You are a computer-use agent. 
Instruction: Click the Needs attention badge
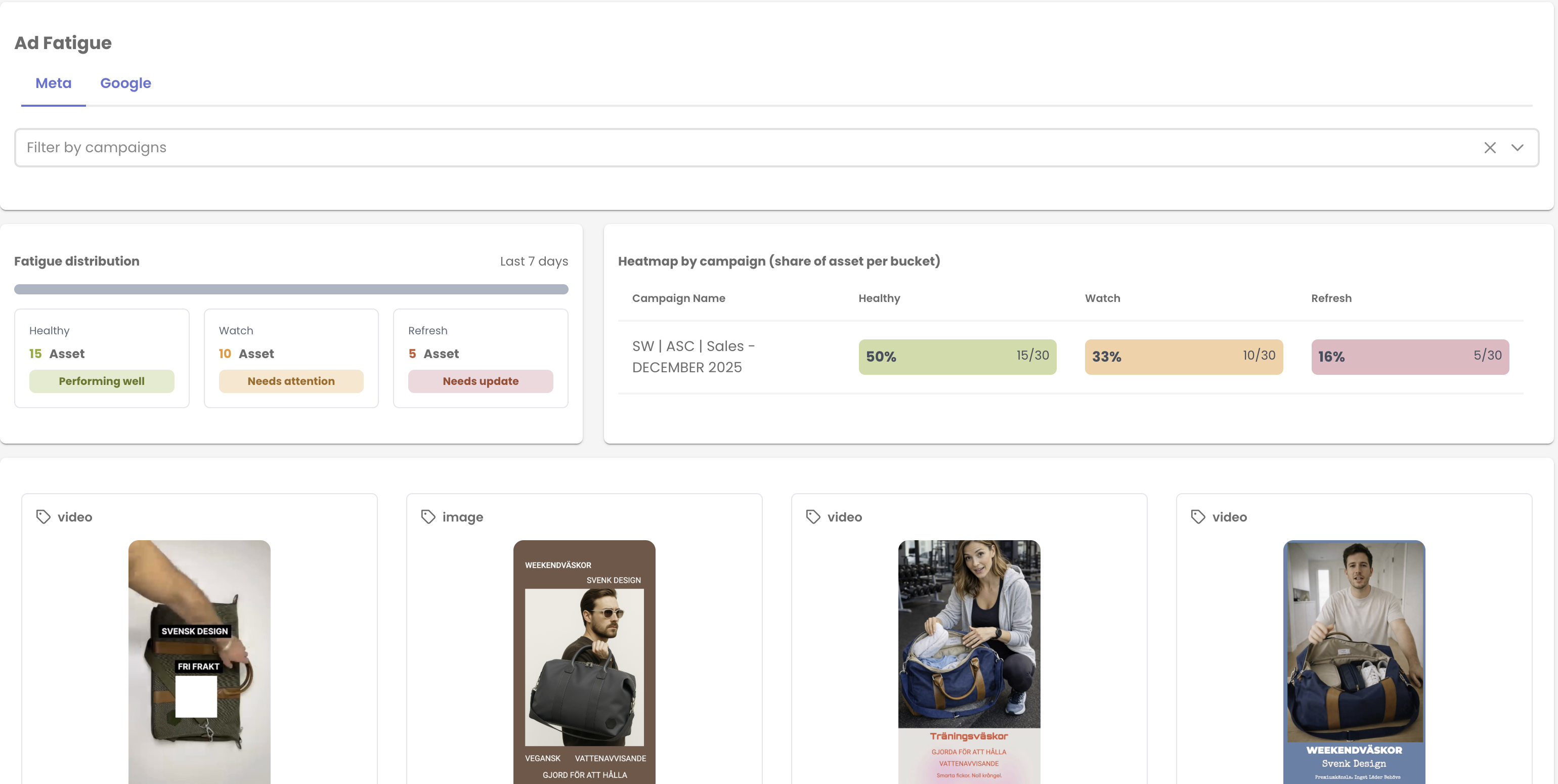pyautogui.click(x=291, y=380)
